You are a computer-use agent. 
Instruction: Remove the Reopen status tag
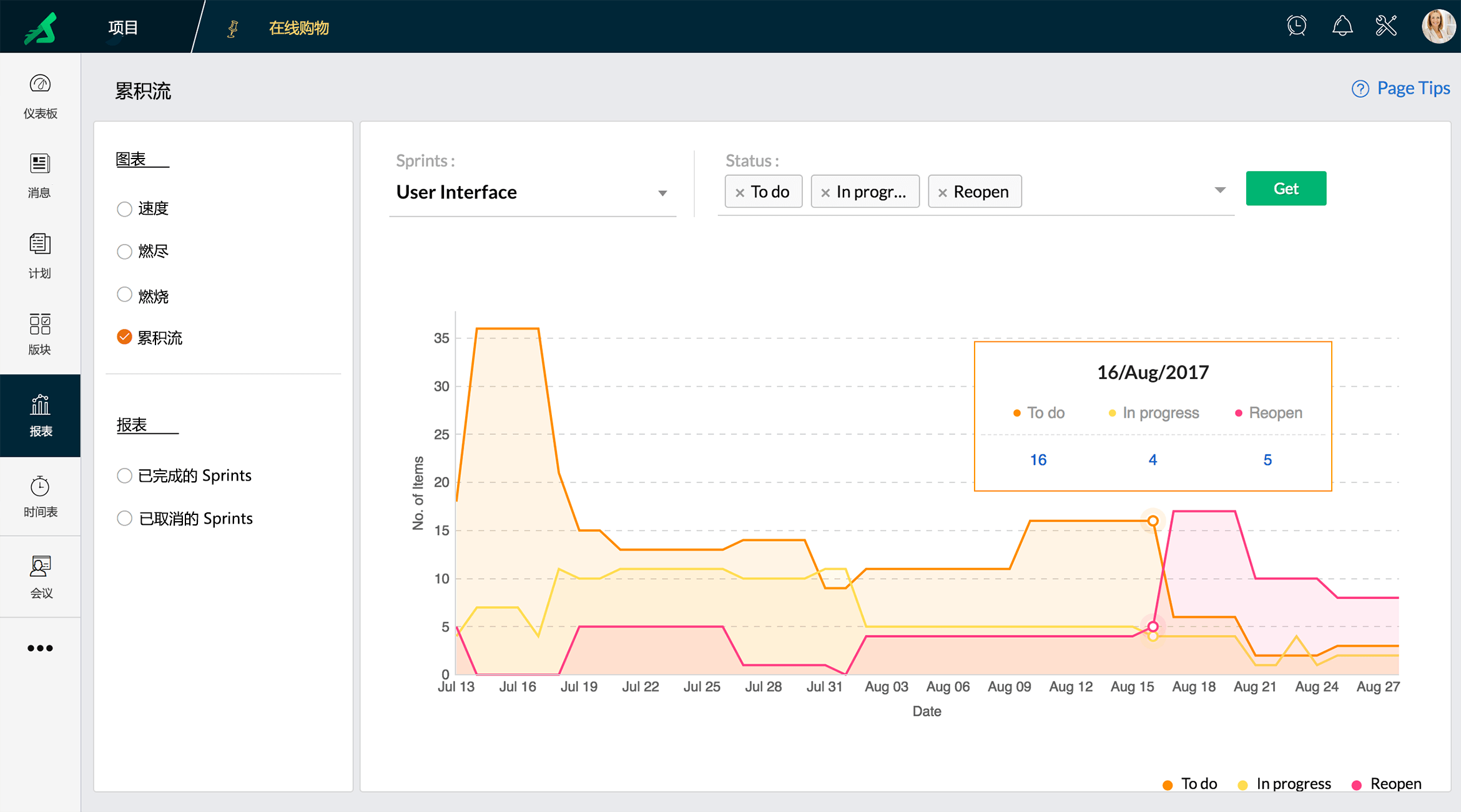[x=942, y=192]
